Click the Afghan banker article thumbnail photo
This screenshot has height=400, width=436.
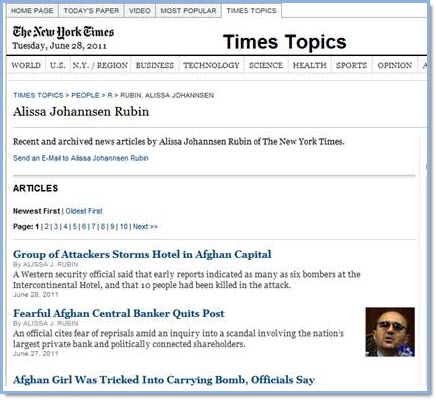[x=390, y=332]
